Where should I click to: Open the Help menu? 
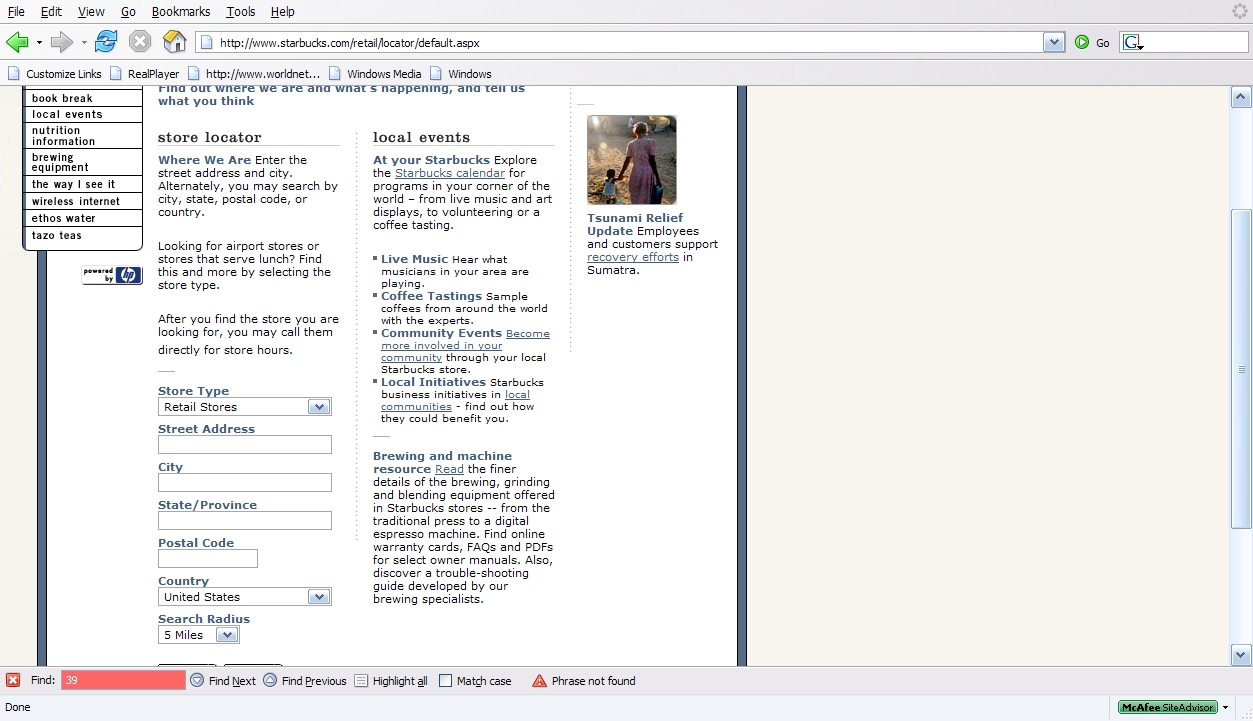(283, 12)
